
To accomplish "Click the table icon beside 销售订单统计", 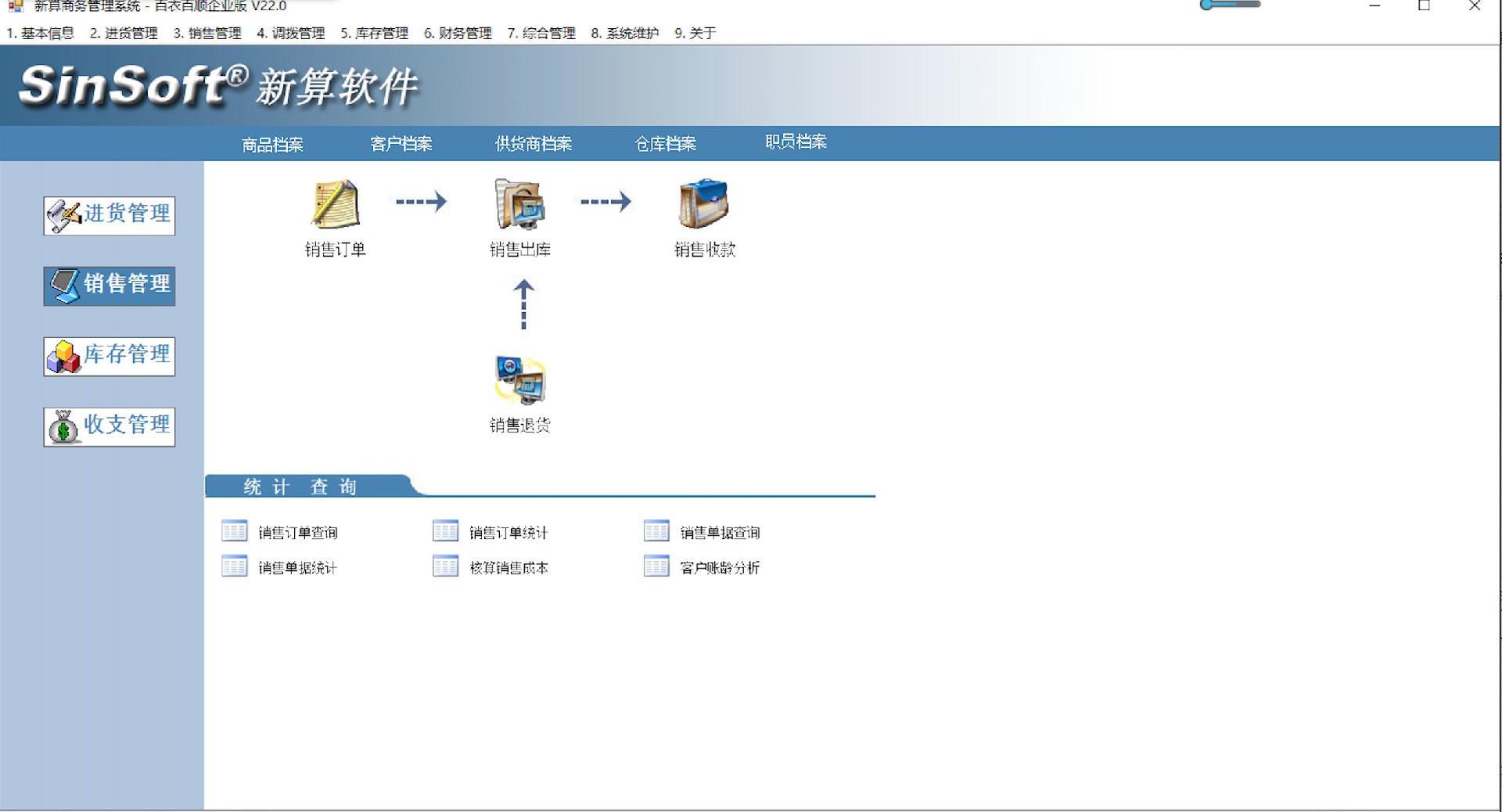I will click(x=446, y=531).
